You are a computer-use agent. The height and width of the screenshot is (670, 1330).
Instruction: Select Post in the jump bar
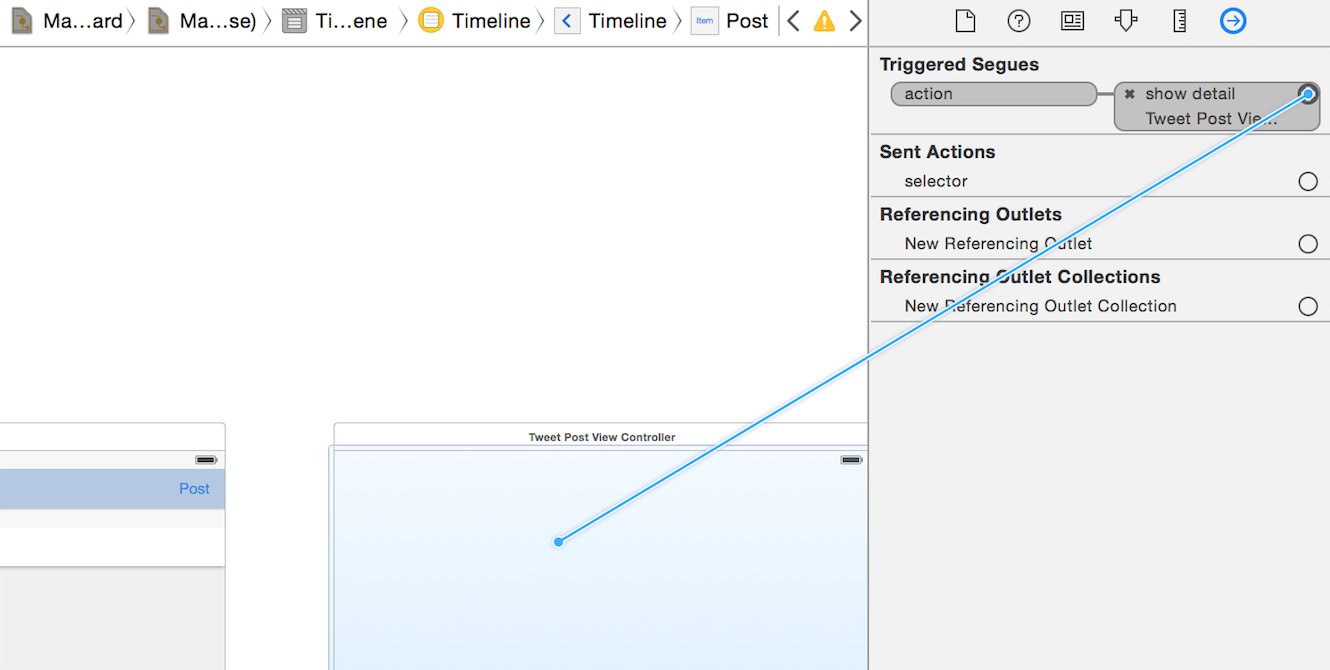748,20
